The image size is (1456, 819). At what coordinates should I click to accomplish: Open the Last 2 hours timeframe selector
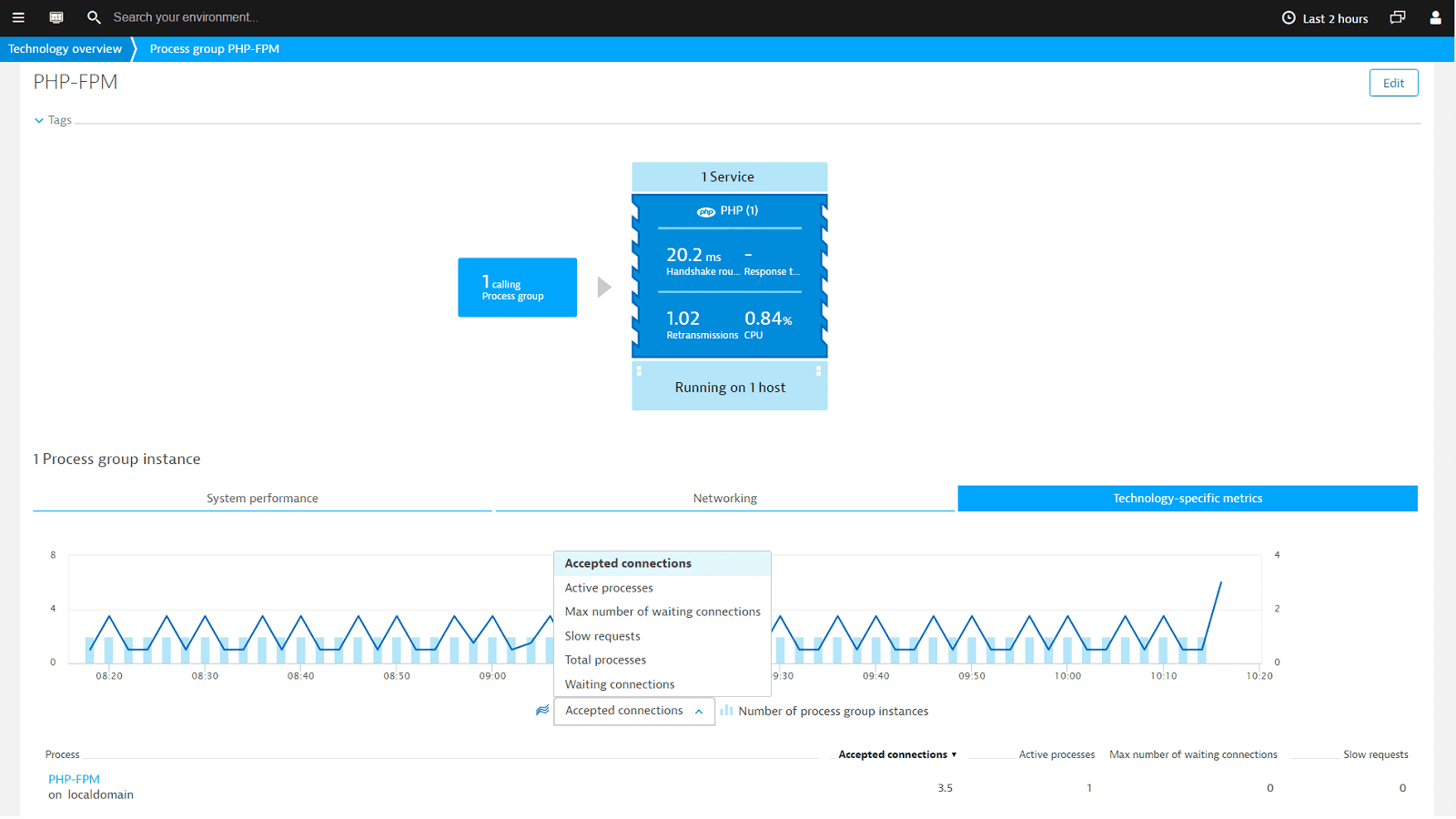coord(1325,18)
